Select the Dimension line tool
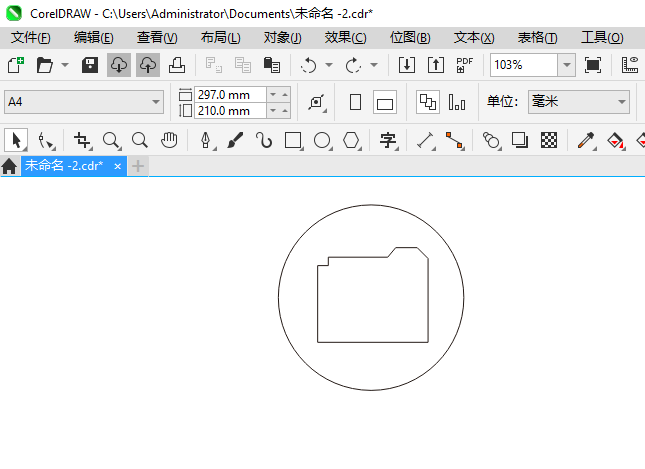Image resolution: width=645 pixels, height=469 pixels. pyautogui.click(x=425, y=141)
